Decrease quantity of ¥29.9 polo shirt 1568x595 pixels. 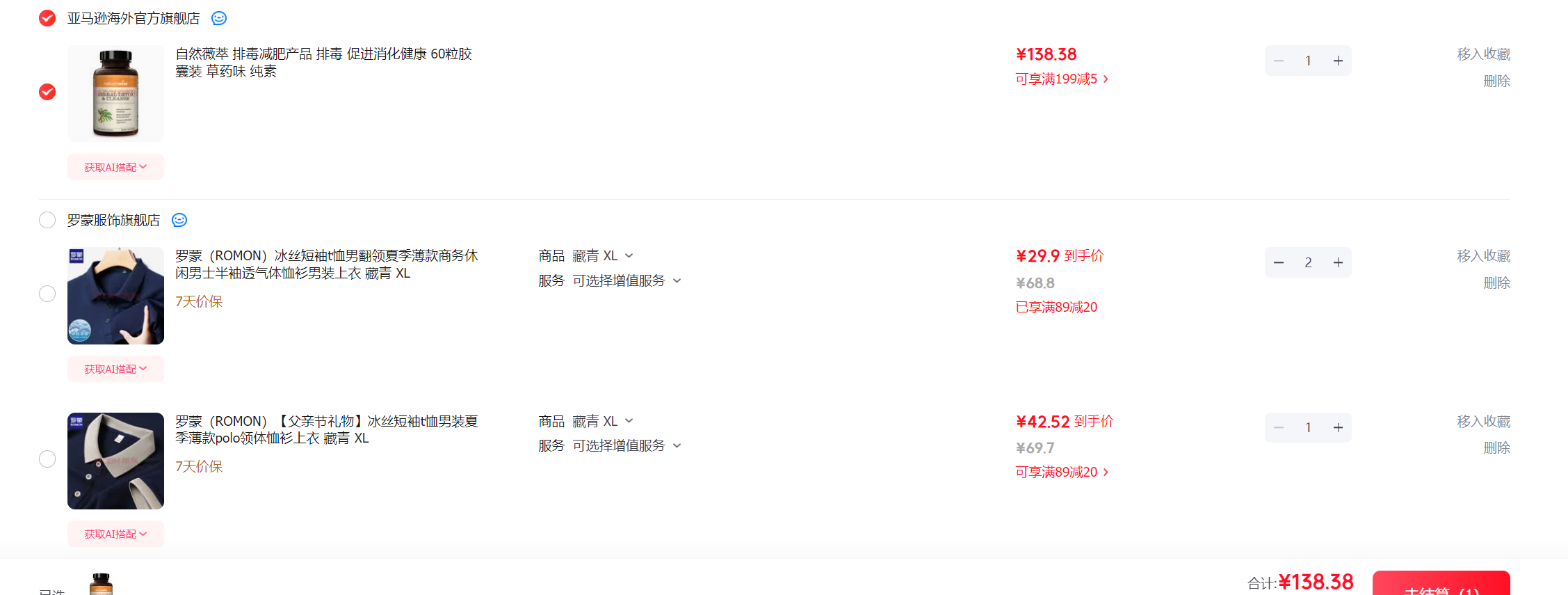coord(1279,262)
